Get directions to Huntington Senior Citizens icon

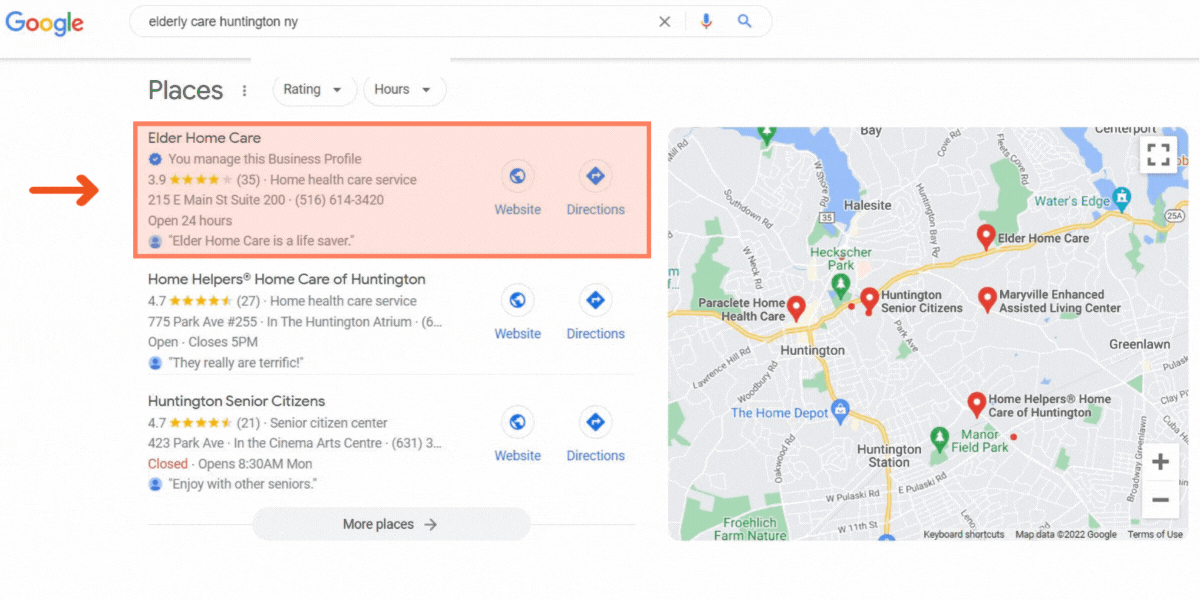[x=595, y=422]
